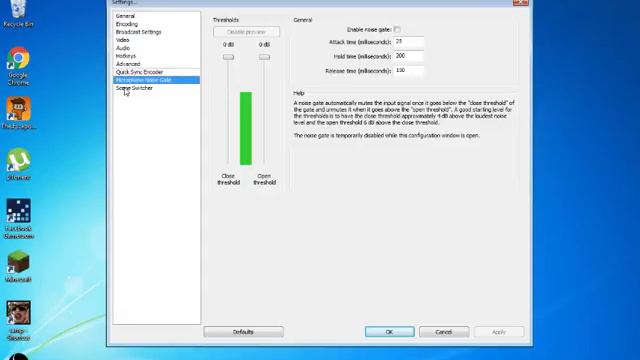The image size is (640, 360).
Task: Enable the noise gate checkbox
Action: pyautogui.click(x=397, y=29)
